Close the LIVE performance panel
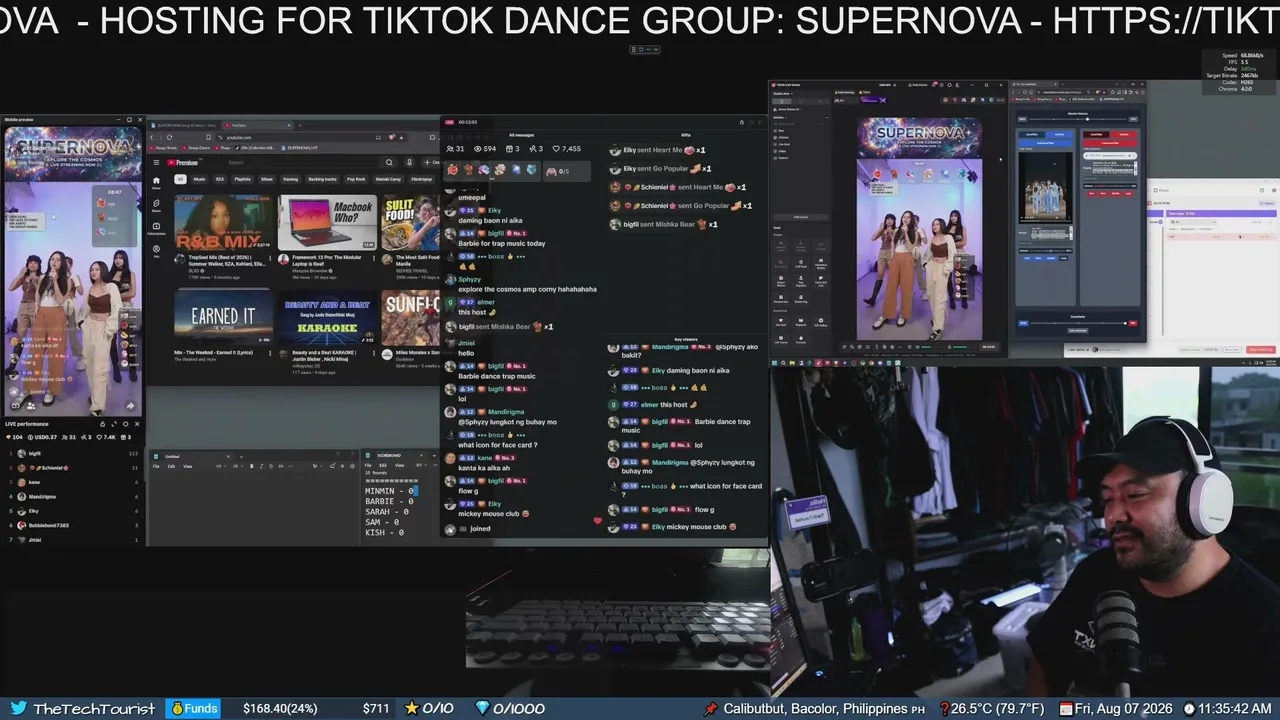1280x720 pixels. [x=137, y=424]
